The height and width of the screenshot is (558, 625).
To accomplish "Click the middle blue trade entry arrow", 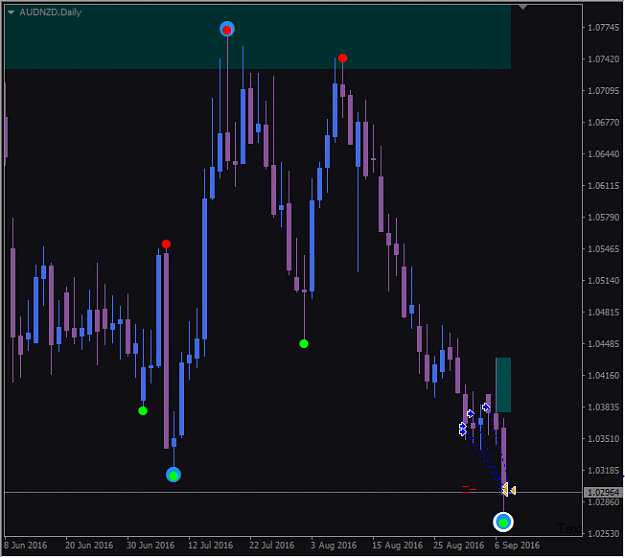I will [x=471, y=413].
